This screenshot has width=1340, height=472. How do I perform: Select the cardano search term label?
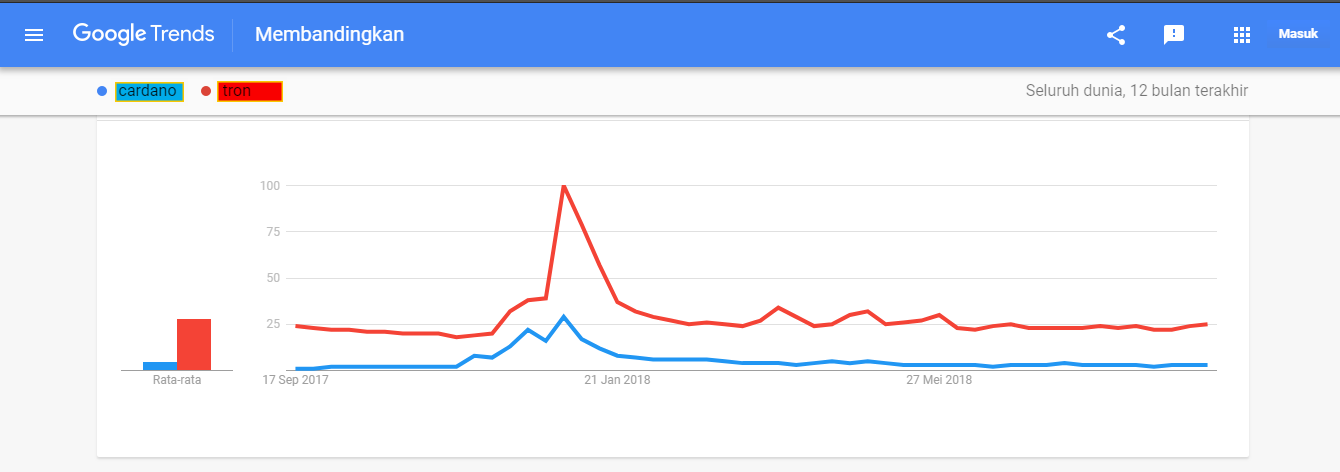pyautogui.click(x=149, y=91)
